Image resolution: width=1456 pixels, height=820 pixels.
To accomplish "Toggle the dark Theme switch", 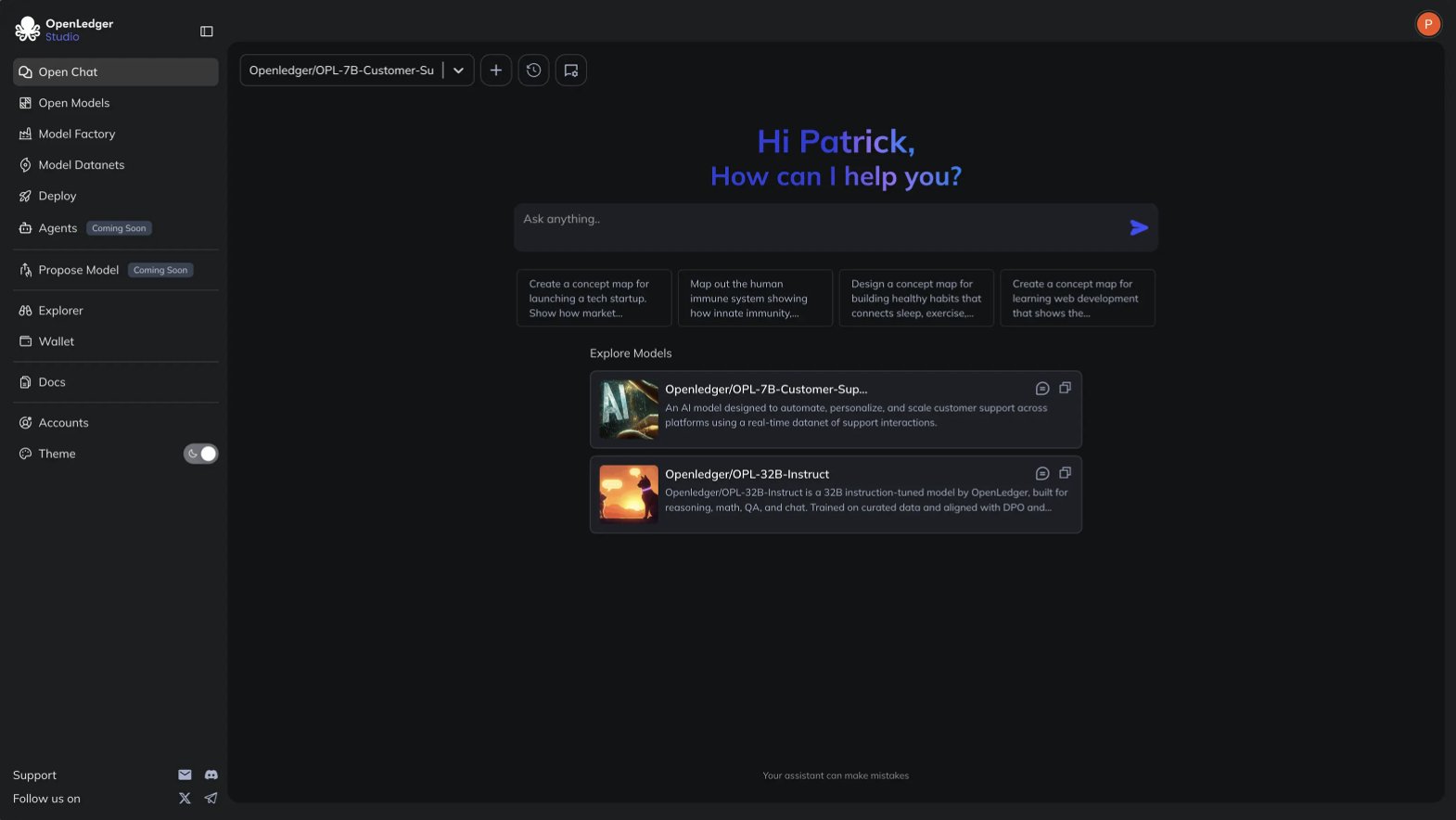I will 200,454.
